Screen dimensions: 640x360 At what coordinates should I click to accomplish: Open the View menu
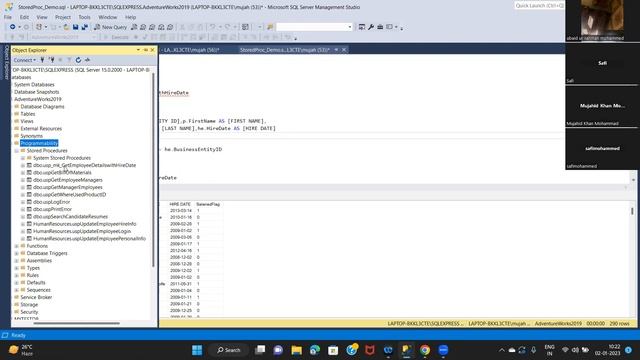[x=42, y=17]
